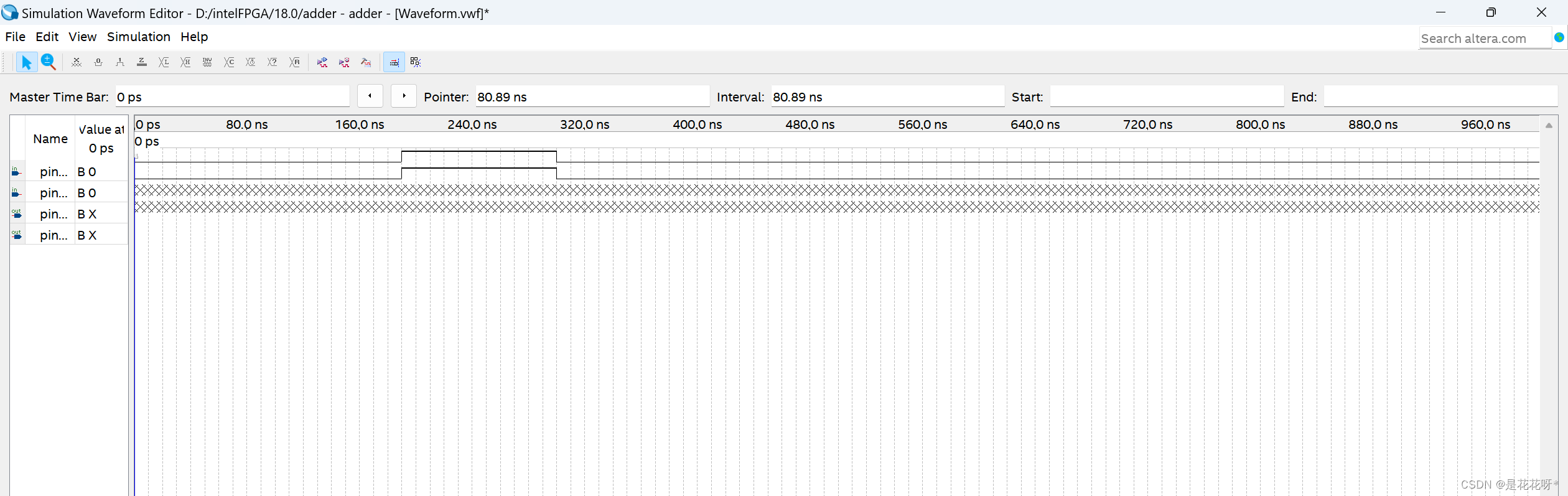The width and height of the screenshot is (1568, 496).
Task: Activate the Zoom magnifier tool
Action: click(49, 62)
